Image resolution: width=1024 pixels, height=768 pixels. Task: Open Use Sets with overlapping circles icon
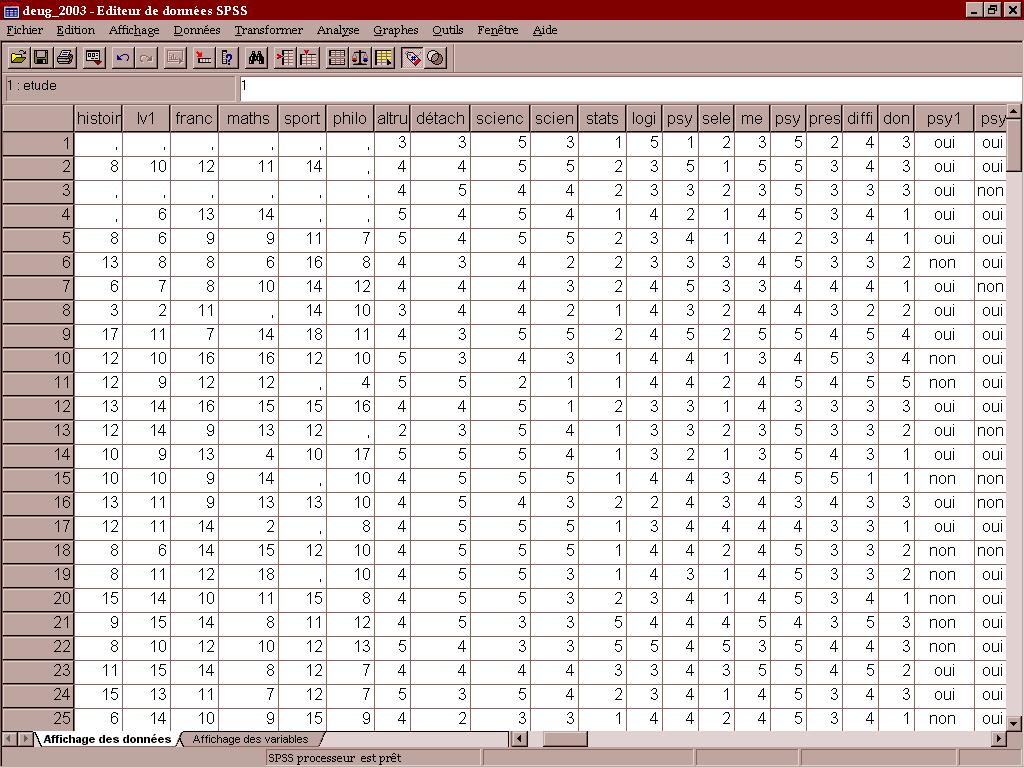436,57
